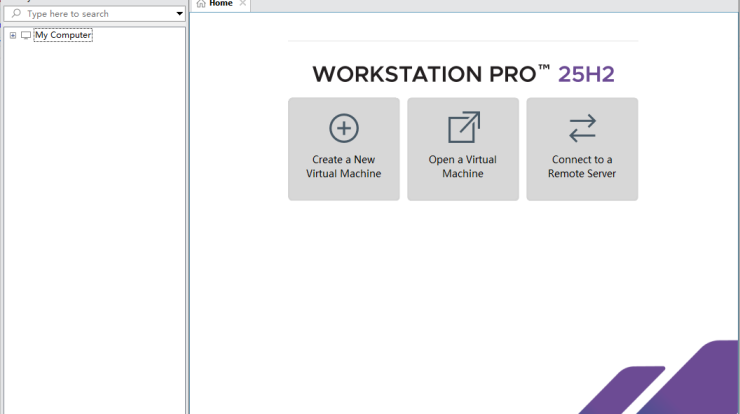The width and height of the screenshot is (740, 414).
Task: Select My Computer in library tree
Action: pos(63,35)
